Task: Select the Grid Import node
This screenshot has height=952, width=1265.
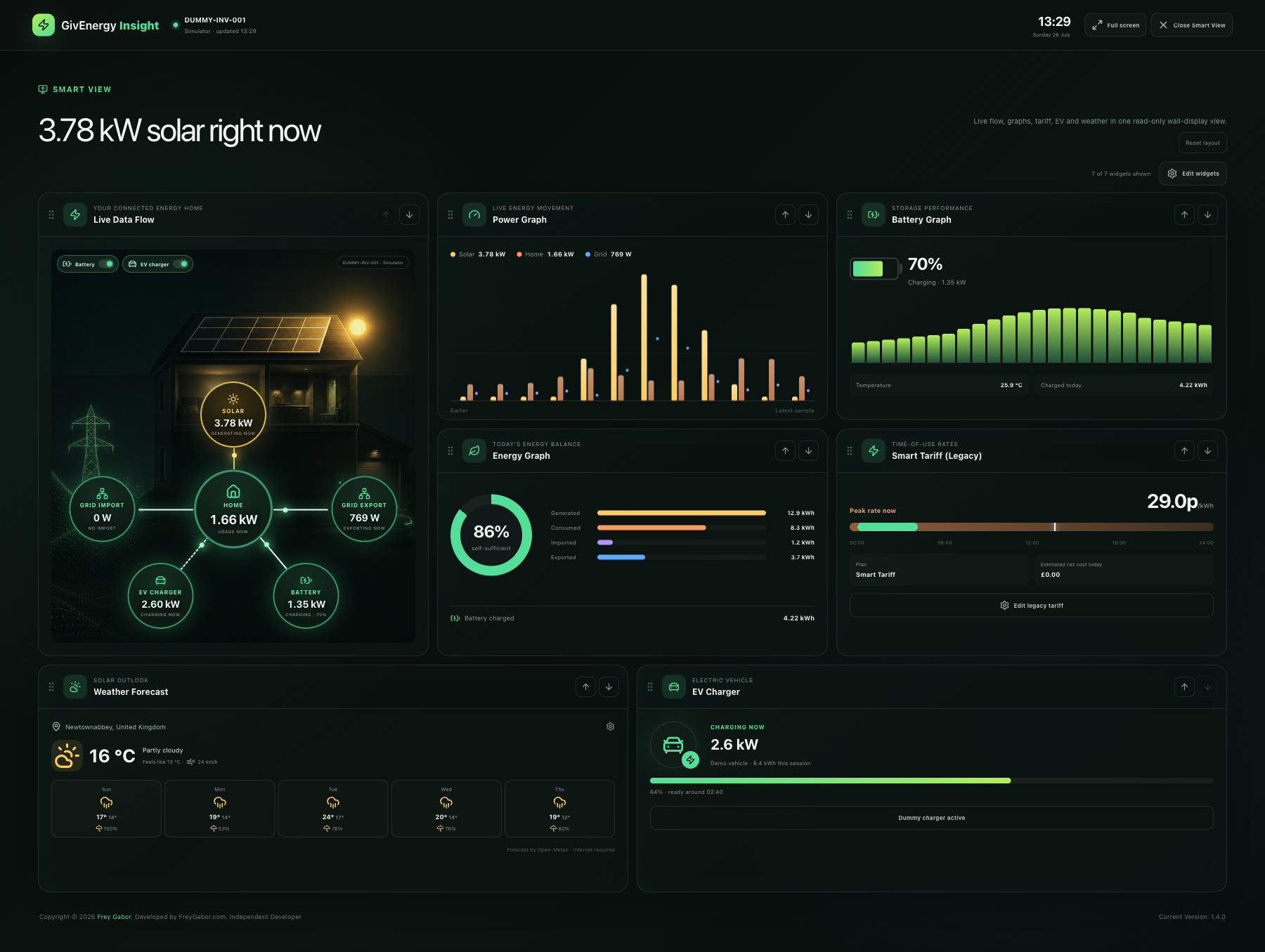Action: pyautogui.click(x=102, y=509)
